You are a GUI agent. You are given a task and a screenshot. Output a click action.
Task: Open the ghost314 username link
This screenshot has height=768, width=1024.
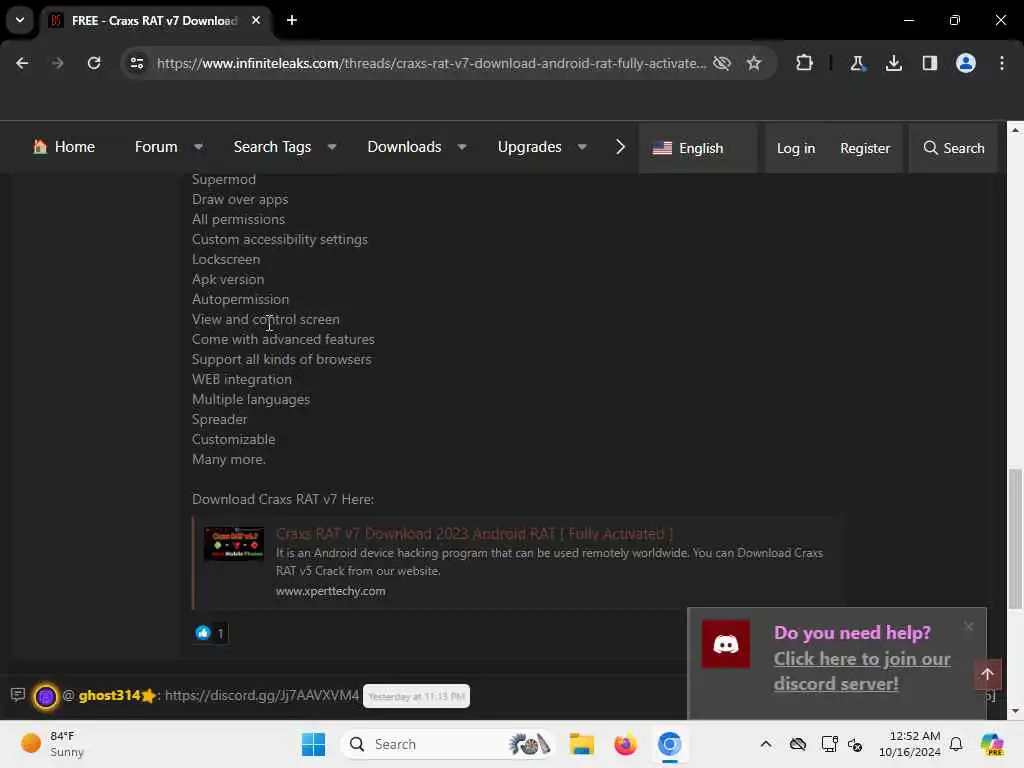pyautogui.click(x=110, y=696)
